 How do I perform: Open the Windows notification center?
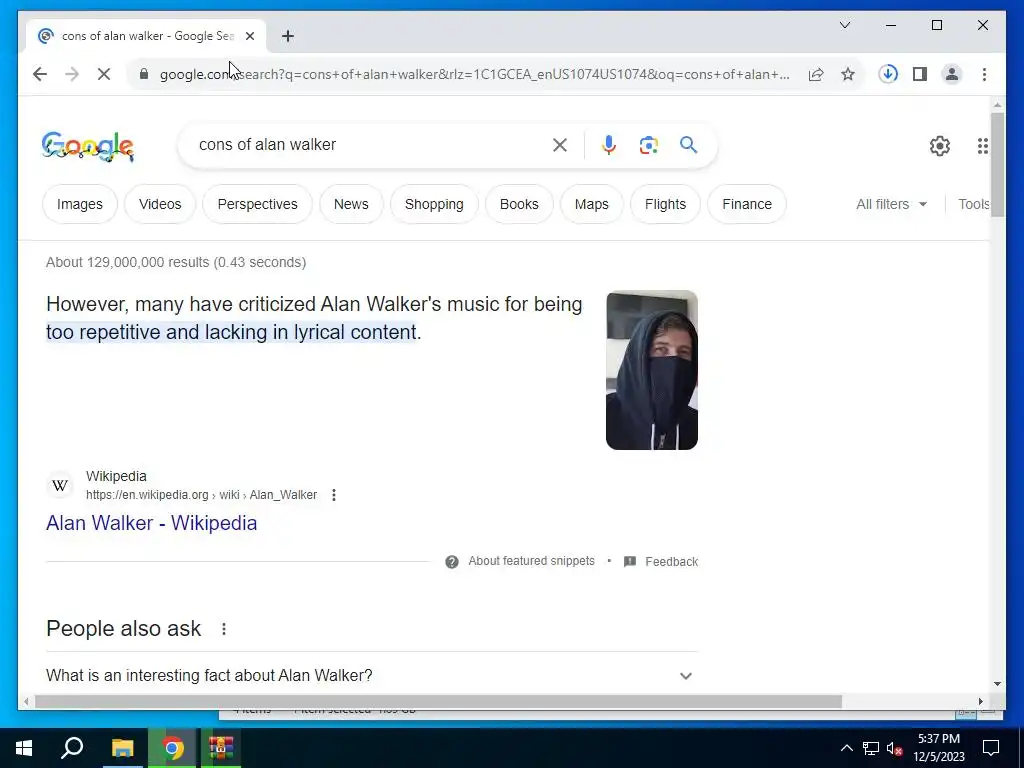(991, 748)
